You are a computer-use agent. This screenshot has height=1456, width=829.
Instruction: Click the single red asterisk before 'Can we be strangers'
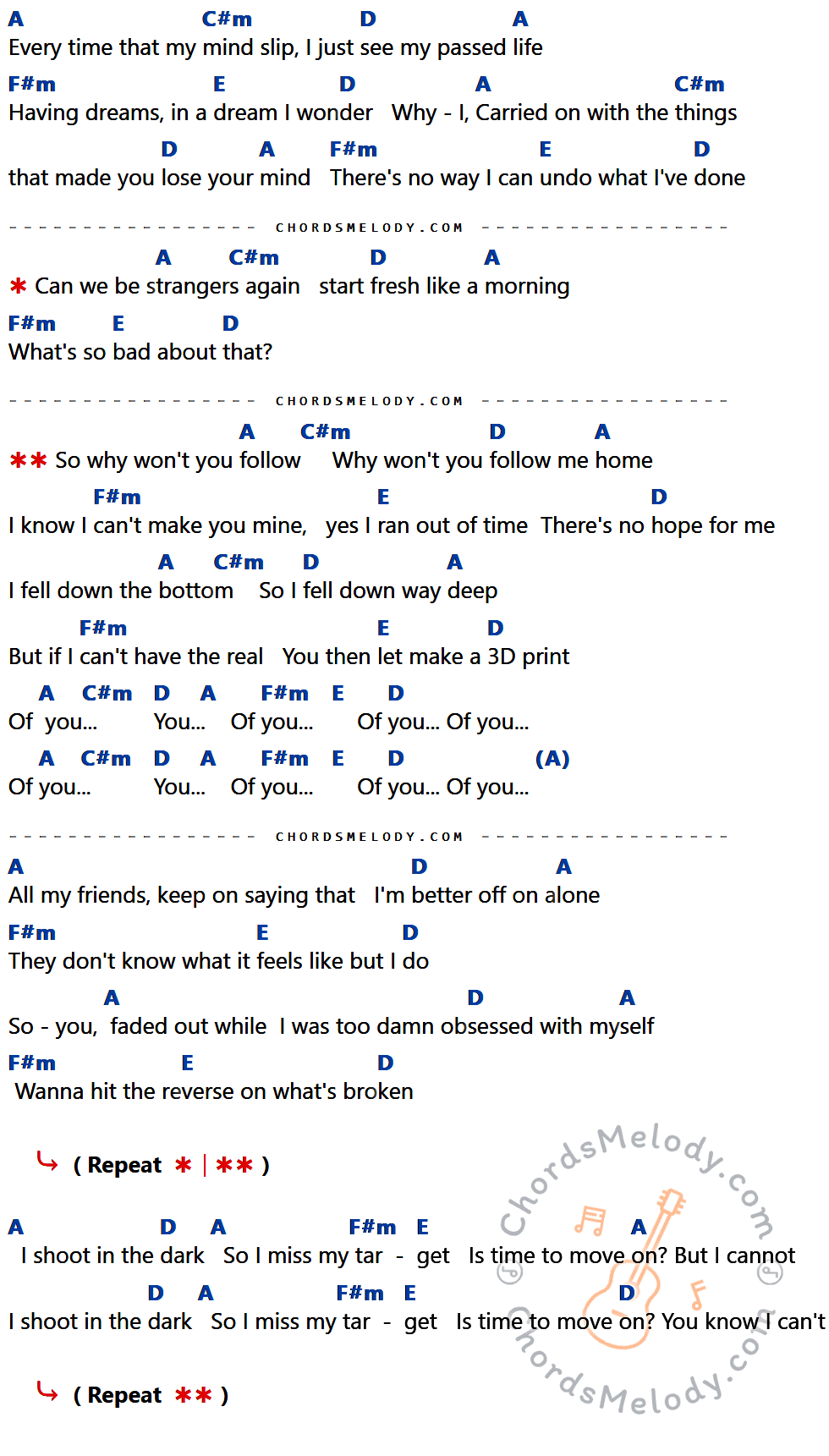point(18,287)
